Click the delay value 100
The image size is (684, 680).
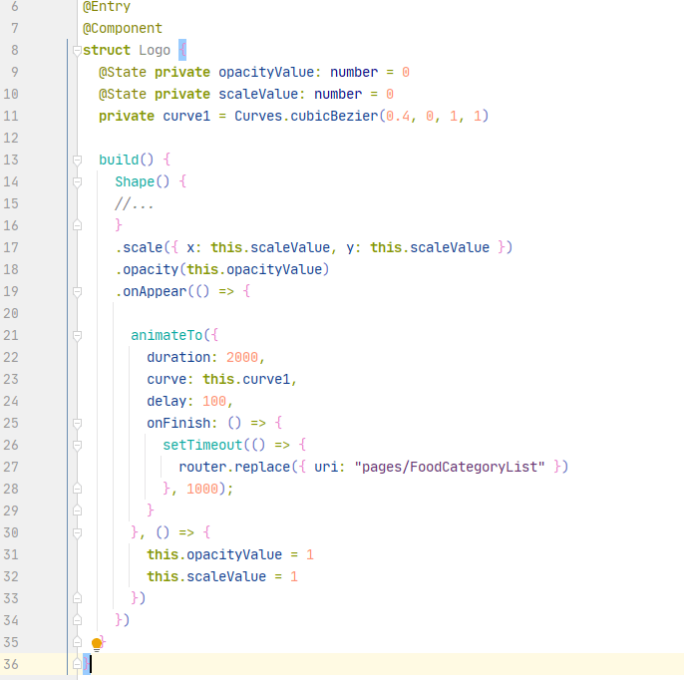pyautogui.click(x=214, y=401)
